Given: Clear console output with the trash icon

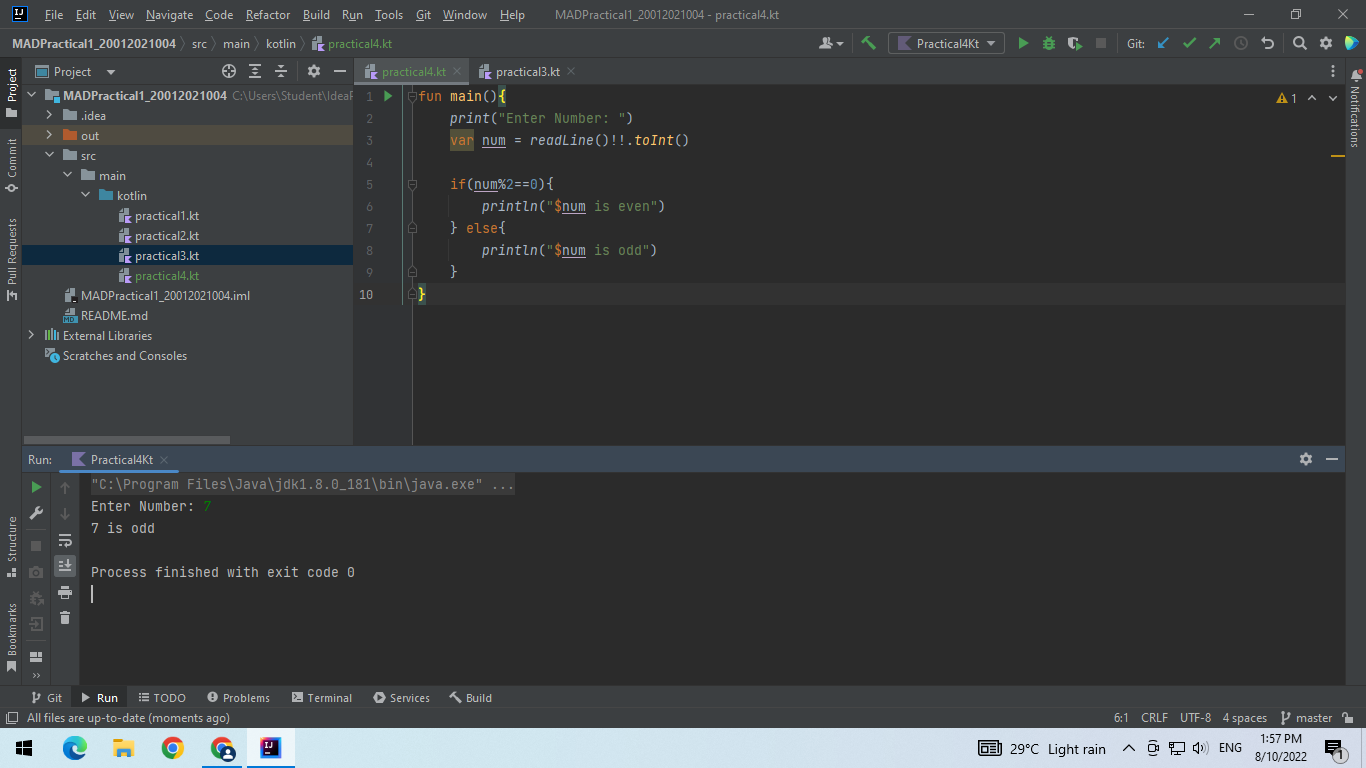Looking at the screenshot, I should click(65, 619).
